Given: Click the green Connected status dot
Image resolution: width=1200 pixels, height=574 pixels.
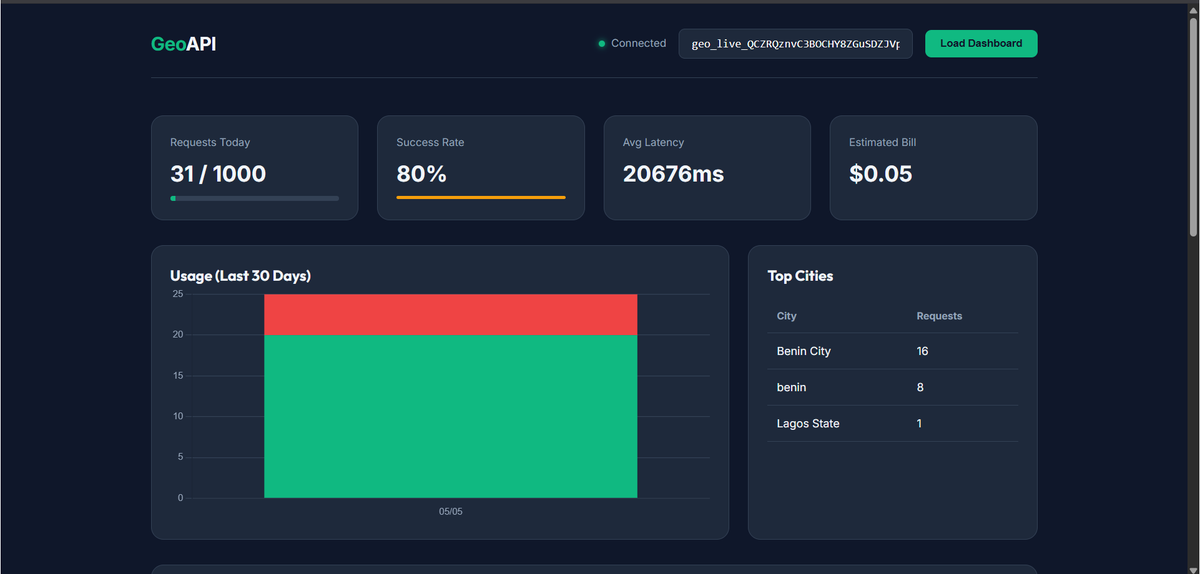Looking at the screenshot, I should (x=602, y=44).
